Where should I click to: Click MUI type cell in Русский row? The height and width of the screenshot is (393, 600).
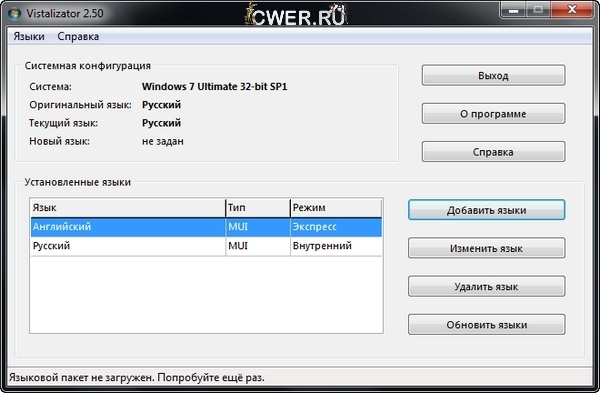pyautogui.click(x=258, y=246)
